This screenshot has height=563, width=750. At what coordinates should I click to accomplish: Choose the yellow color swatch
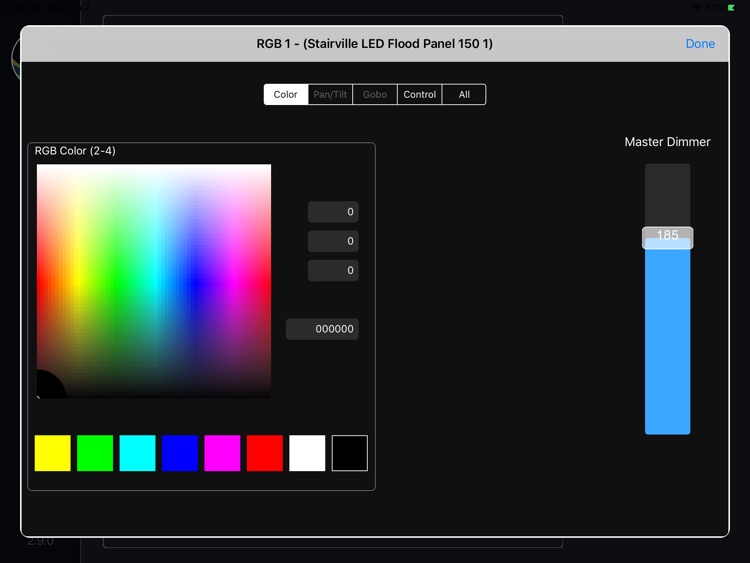(53, 453)
